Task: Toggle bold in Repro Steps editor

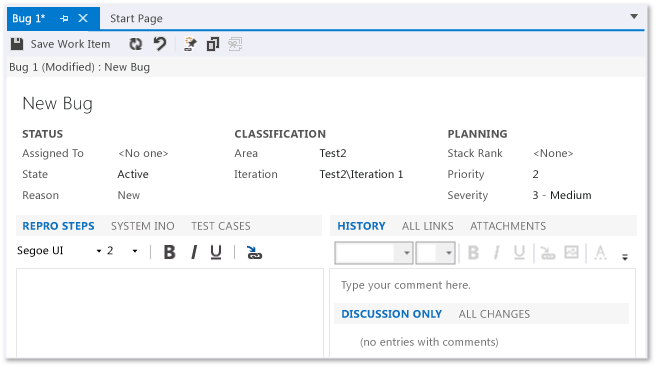Action: pos(169,252)
